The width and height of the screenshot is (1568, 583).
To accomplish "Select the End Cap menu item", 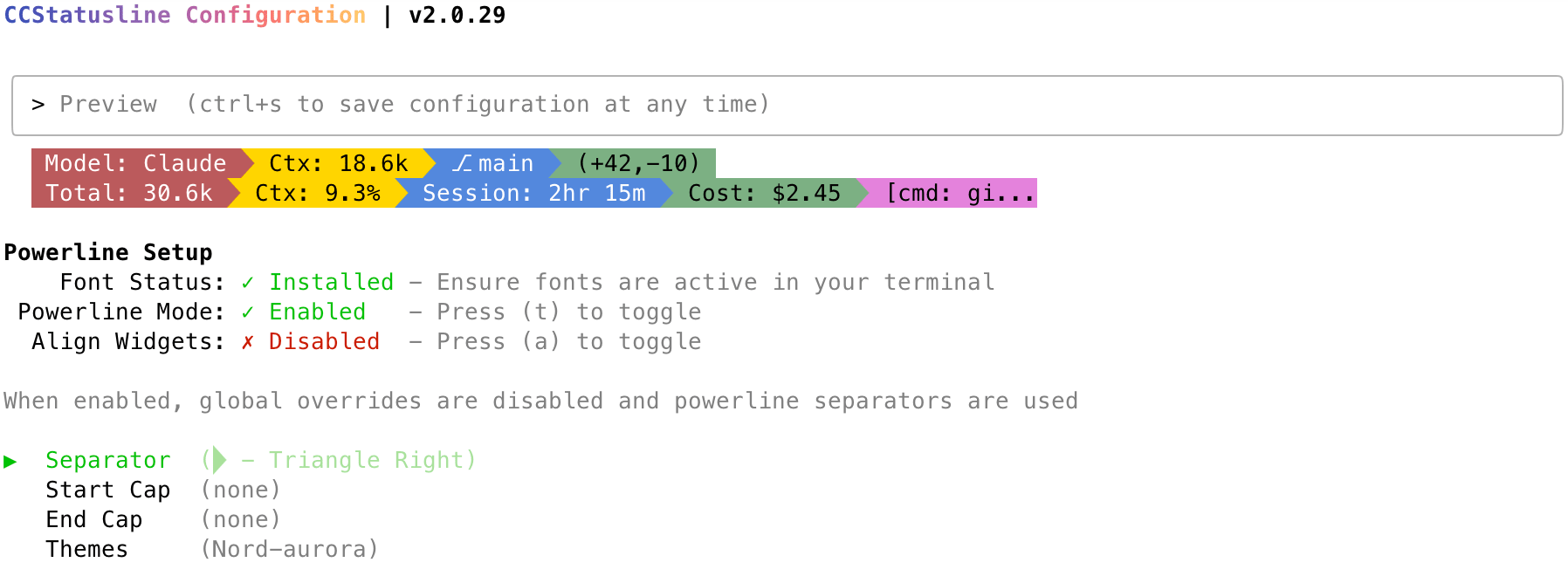I will click(94, 519).
